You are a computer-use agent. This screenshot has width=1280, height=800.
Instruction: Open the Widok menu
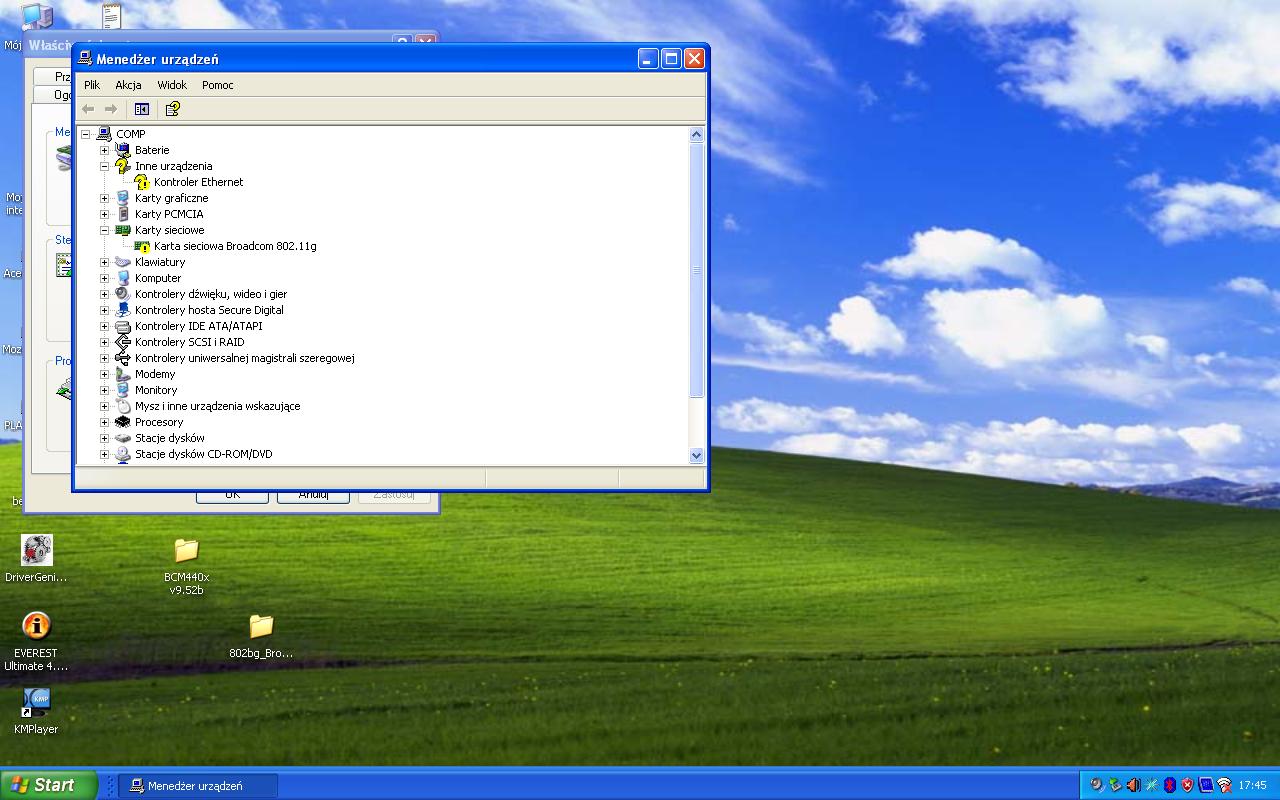[172, 85]
